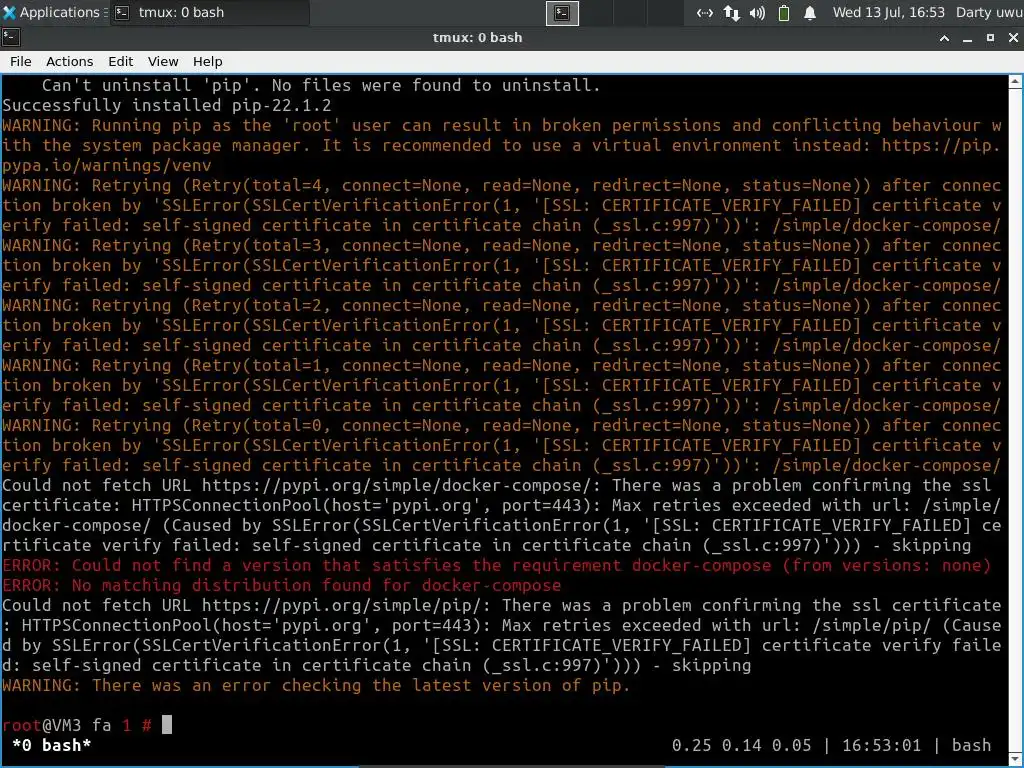Click the volume speaker icon
The image size is (1024, 768).
coord(757,13)
